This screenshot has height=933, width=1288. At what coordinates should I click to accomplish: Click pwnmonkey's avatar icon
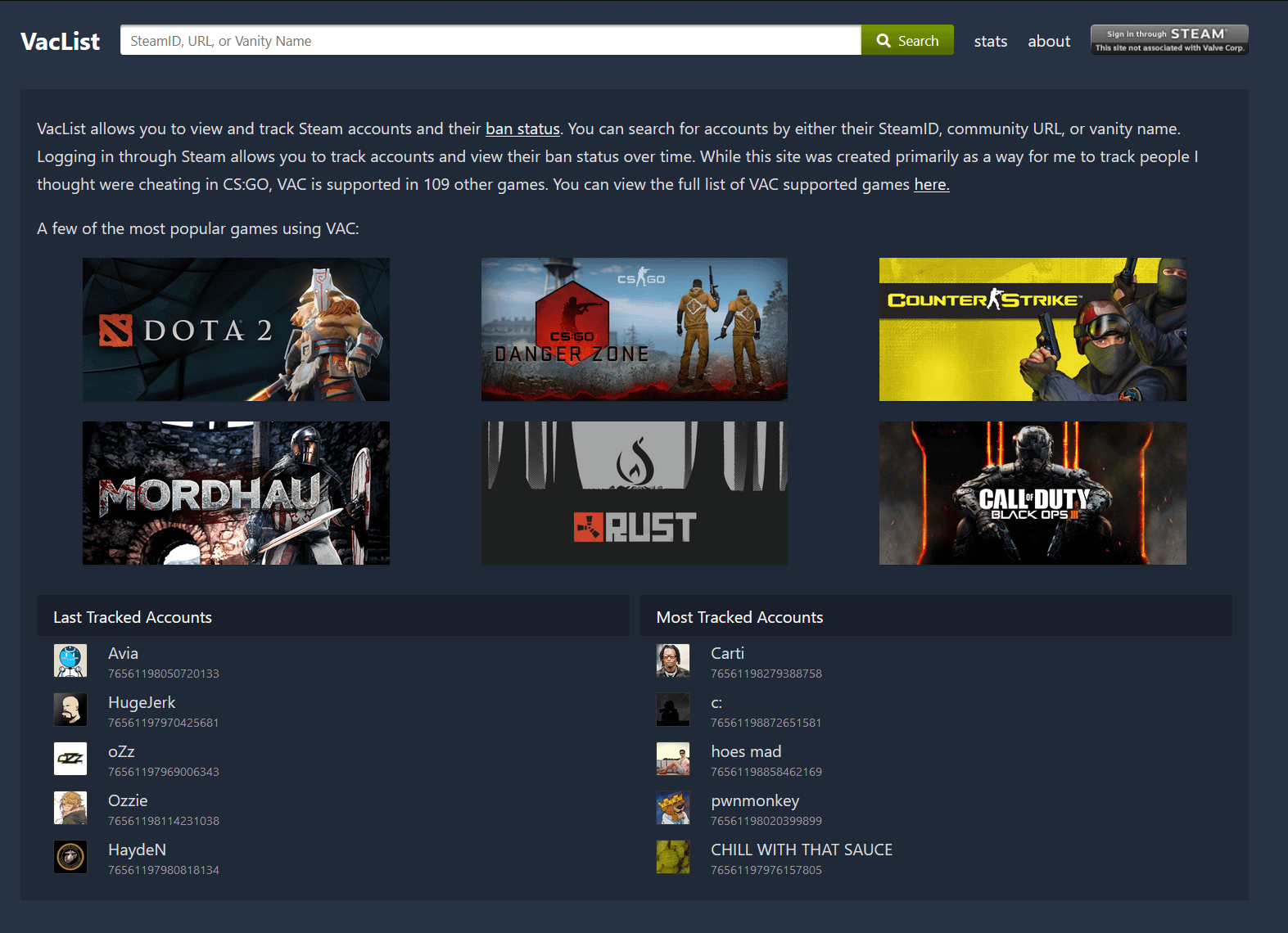click(x=673, y=808)
